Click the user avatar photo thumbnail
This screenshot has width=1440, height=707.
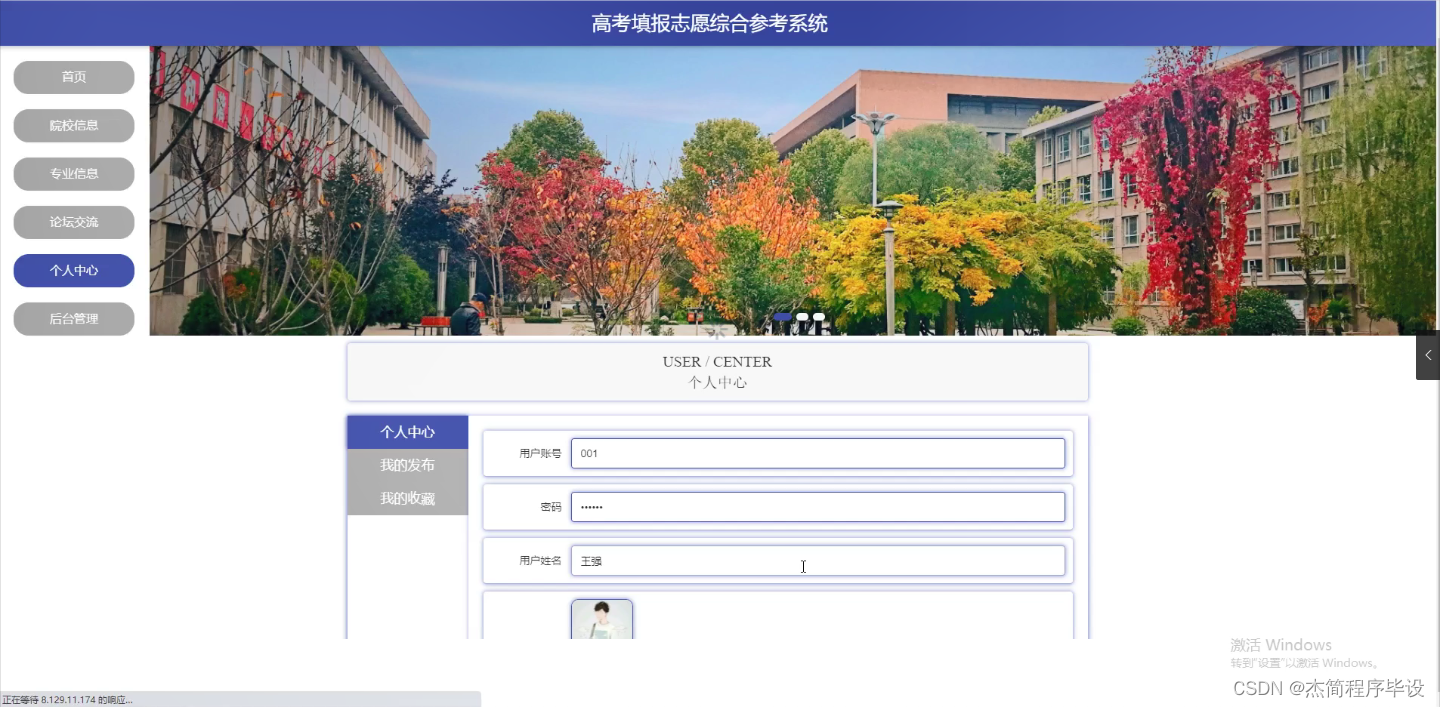pos(601,620)
